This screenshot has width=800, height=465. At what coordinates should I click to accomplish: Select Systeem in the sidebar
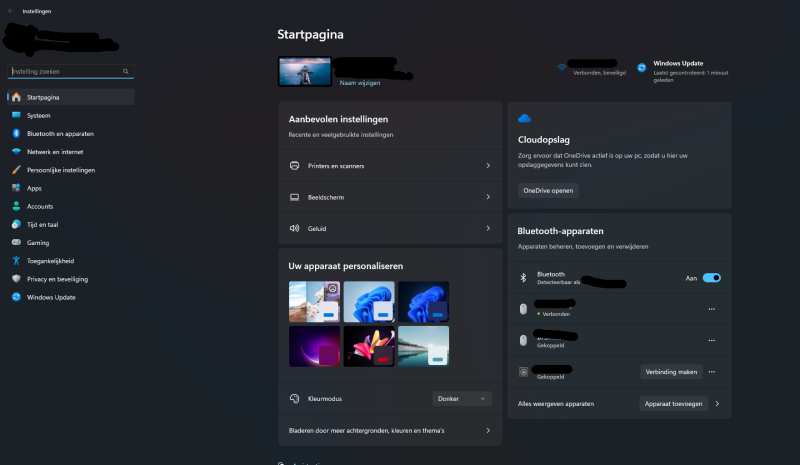coord(38,116)
